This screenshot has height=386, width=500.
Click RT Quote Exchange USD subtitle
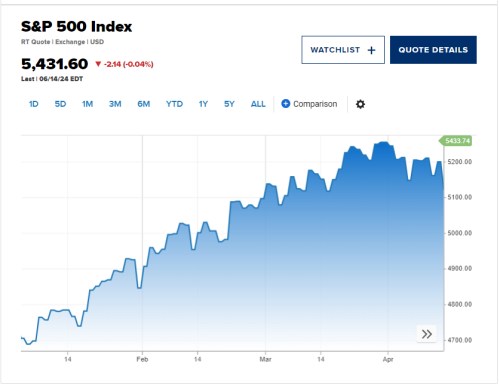pos(62,42)
